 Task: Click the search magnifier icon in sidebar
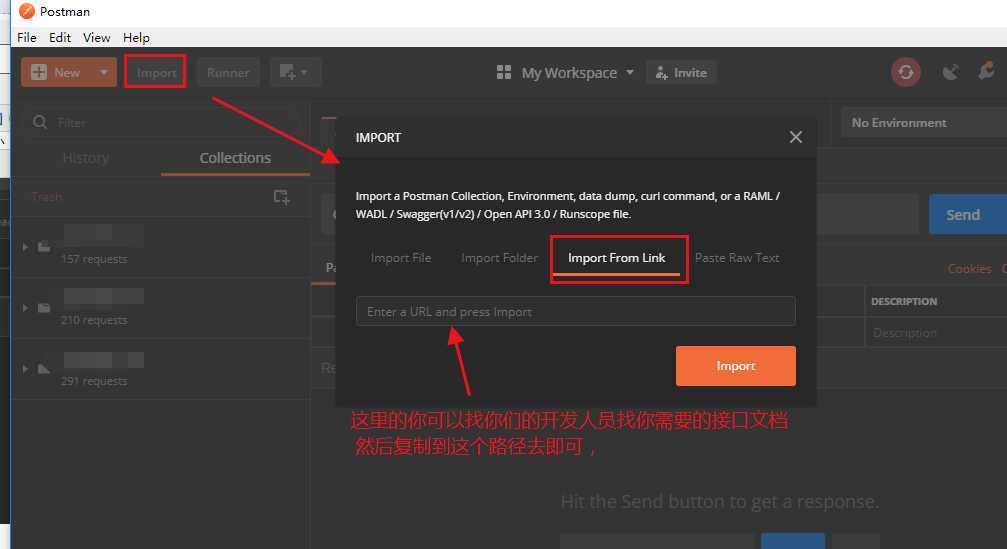[x=40, y=122]
